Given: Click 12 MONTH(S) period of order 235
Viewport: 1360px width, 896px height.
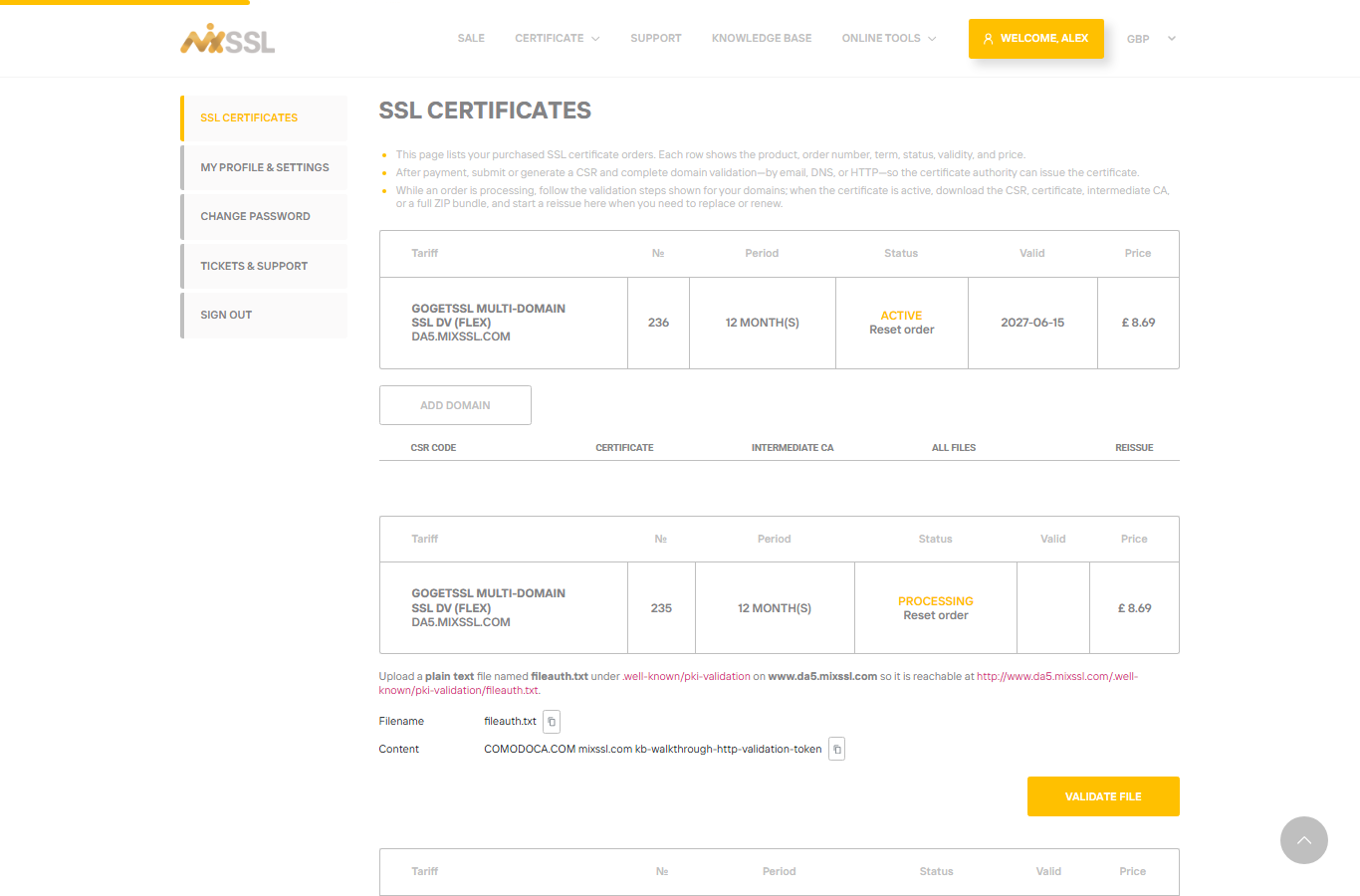Looking at the screenshot, I should 775,608.
